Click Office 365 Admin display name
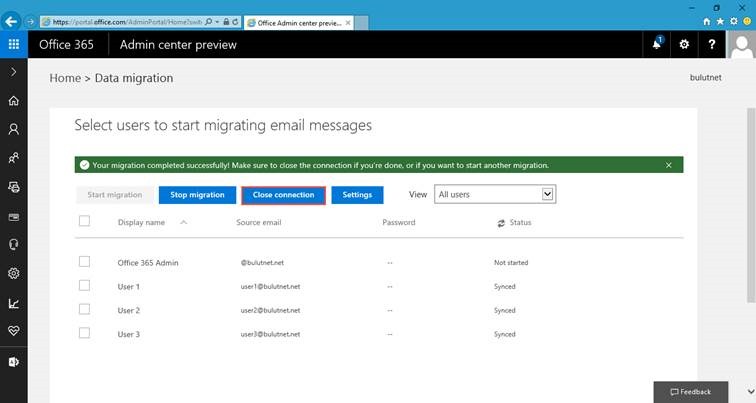756x403 pixels. pyautogui.click(x=148, y=263)
